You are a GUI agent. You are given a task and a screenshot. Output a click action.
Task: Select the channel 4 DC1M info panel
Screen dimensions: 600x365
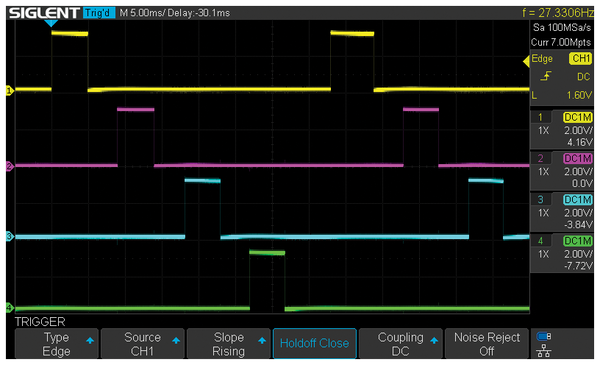tap(562, 253)
